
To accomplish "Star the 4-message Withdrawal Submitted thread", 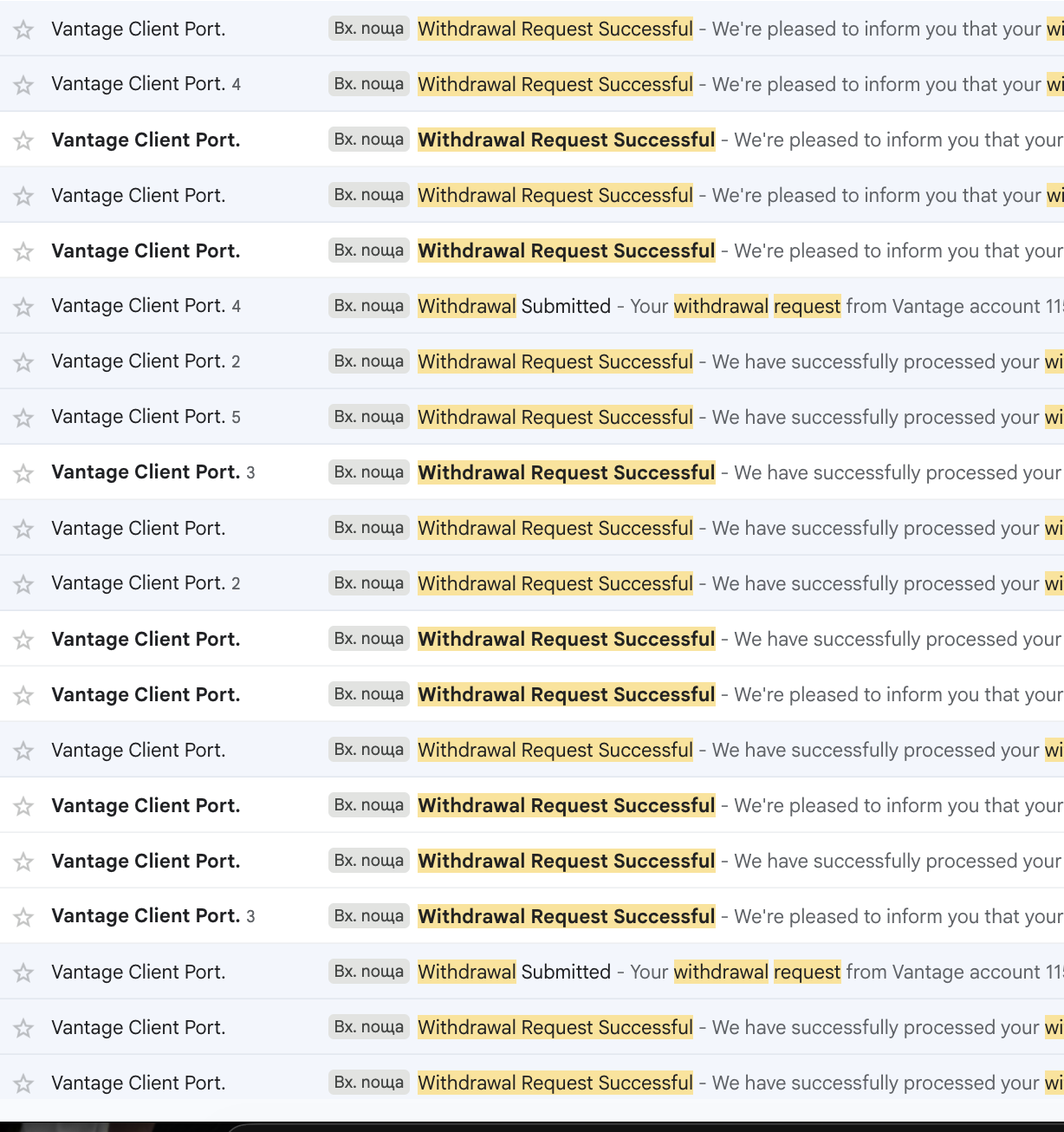I will [x=23, y=307].
